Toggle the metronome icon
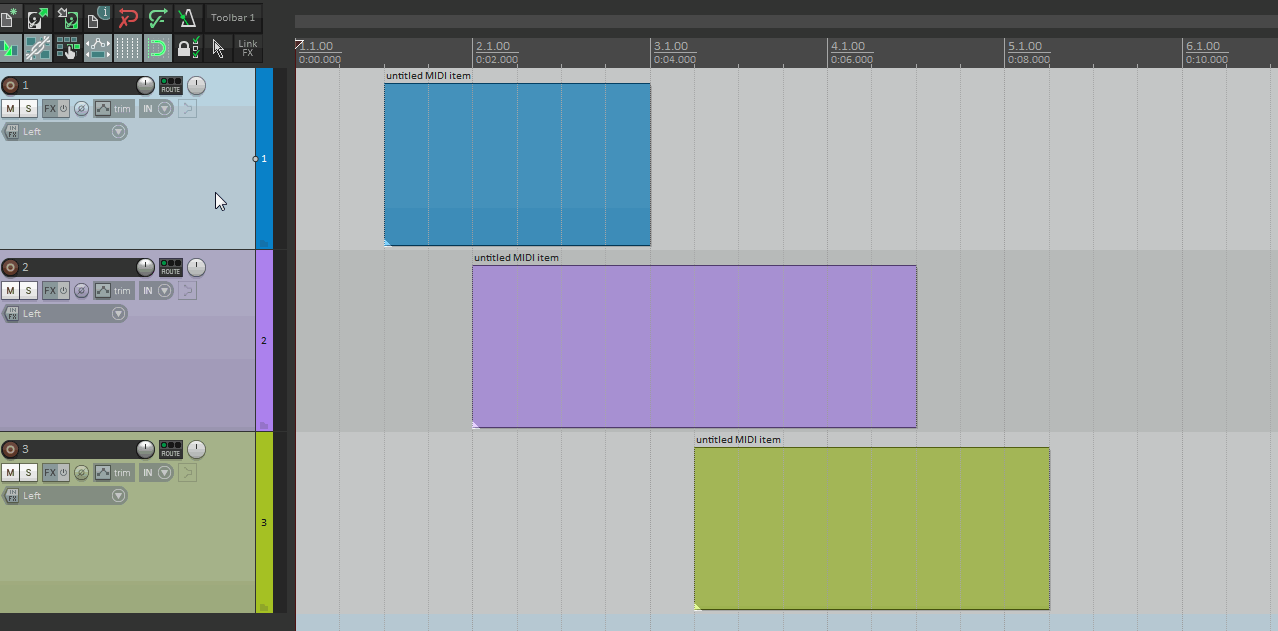 (x=187, y=18)
